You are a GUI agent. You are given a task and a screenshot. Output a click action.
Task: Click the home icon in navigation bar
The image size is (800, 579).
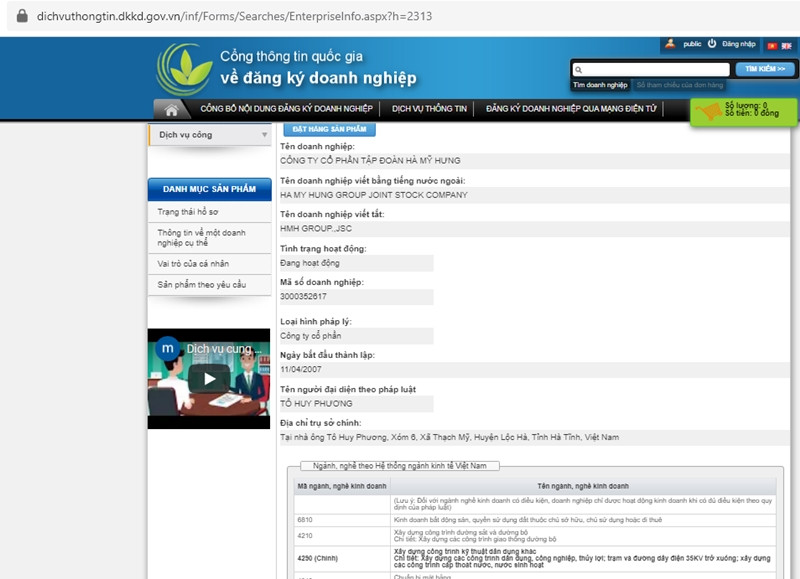[x=172, y=109]
